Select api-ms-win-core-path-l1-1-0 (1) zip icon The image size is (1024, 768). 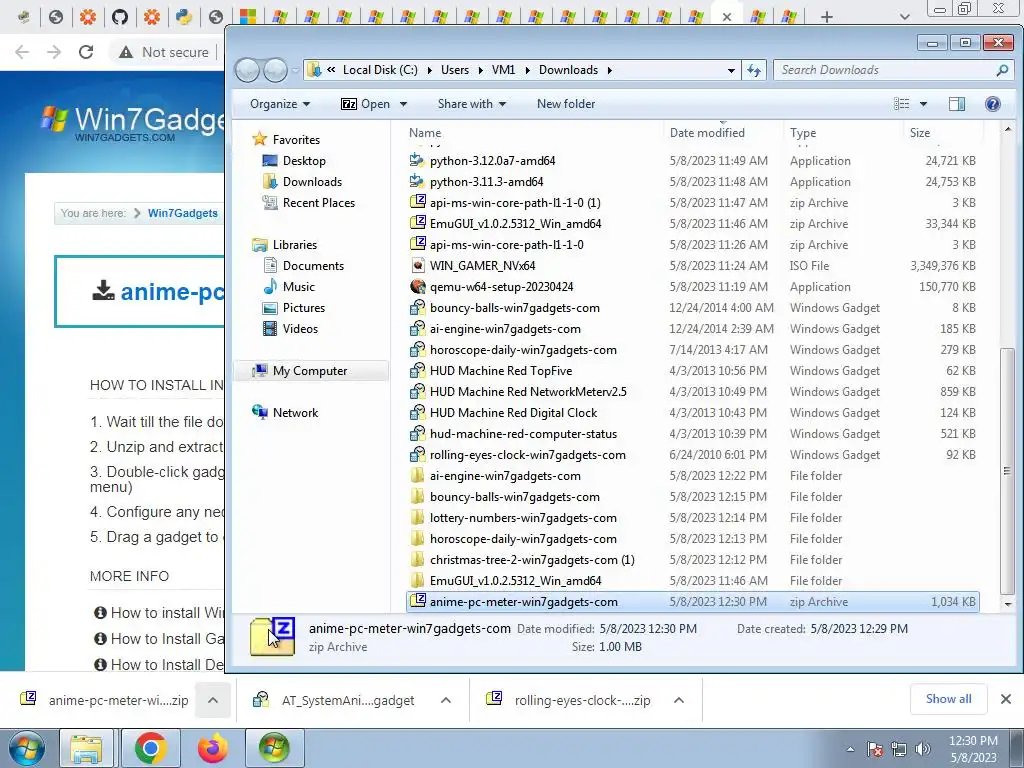(x=417, y=202)
